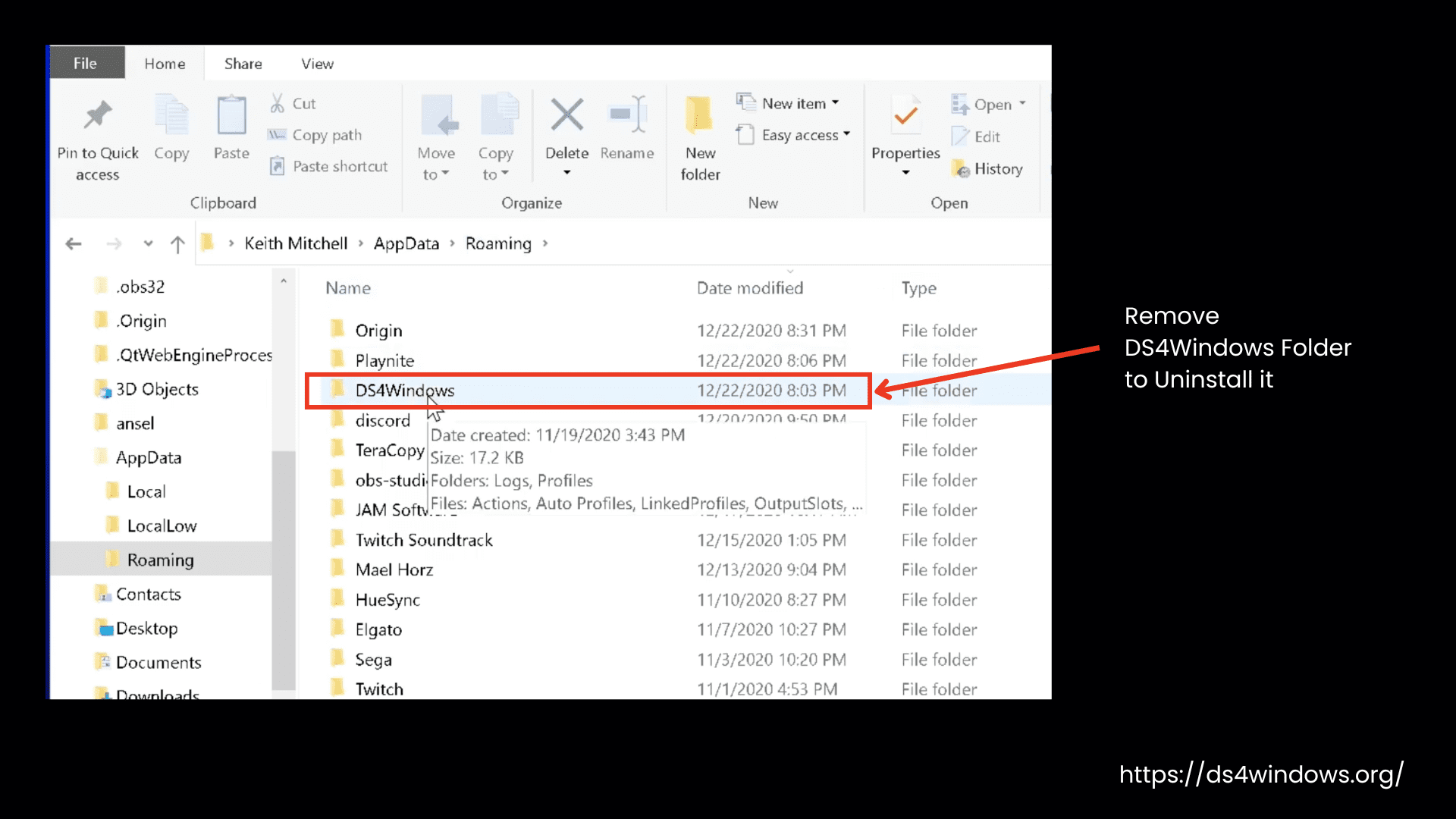The width and height of the screenshot is (1456, 819).
Task: Open the Open button dropdown arrow
Action: point(1022,103)
